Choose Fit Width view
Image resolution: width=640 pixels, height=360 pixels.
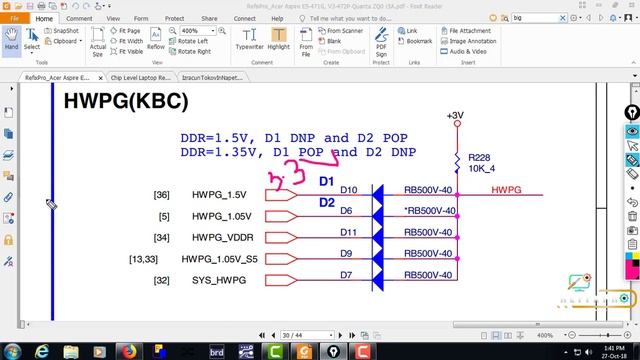pyautogui.click(x=127, y=41)
